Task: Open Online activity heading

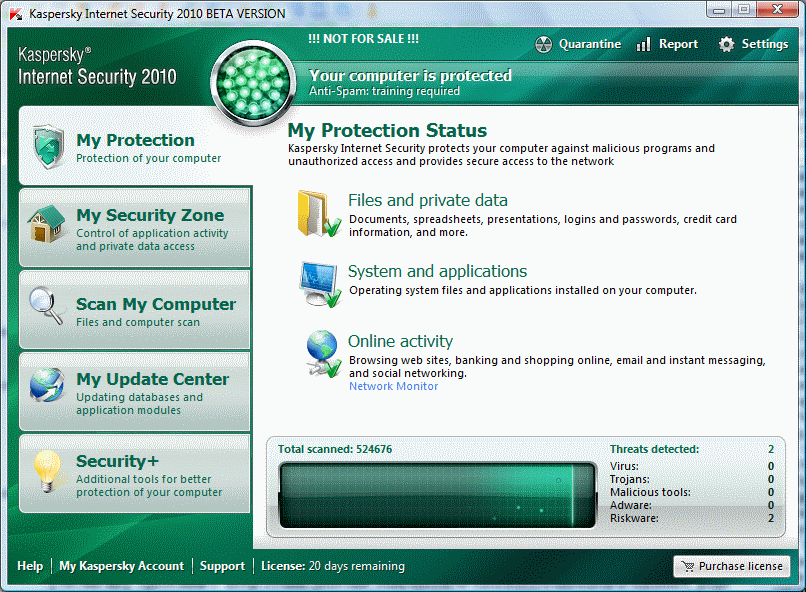Action: 400,341
